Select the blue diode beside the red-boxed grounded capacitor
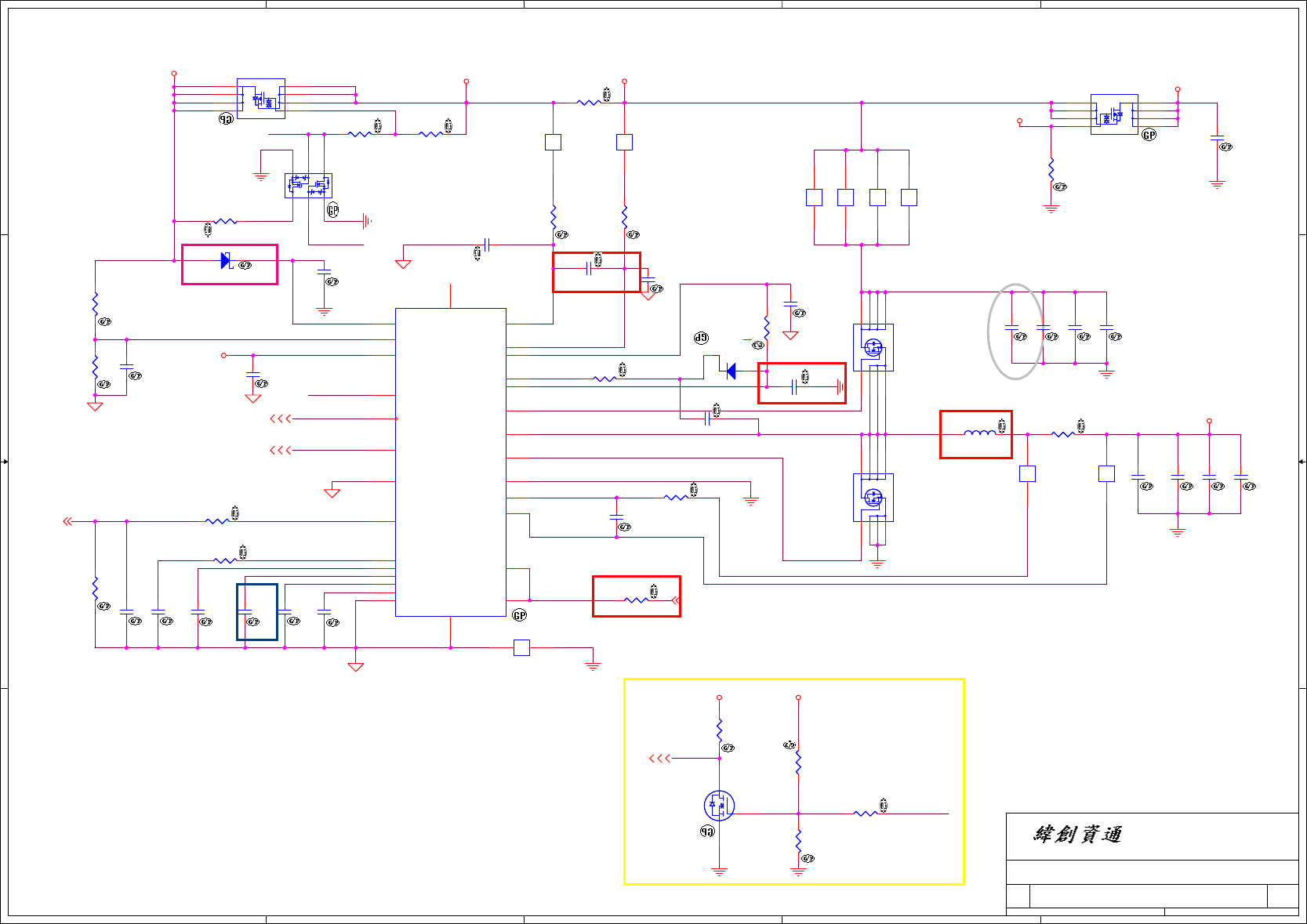 [731, 371]
